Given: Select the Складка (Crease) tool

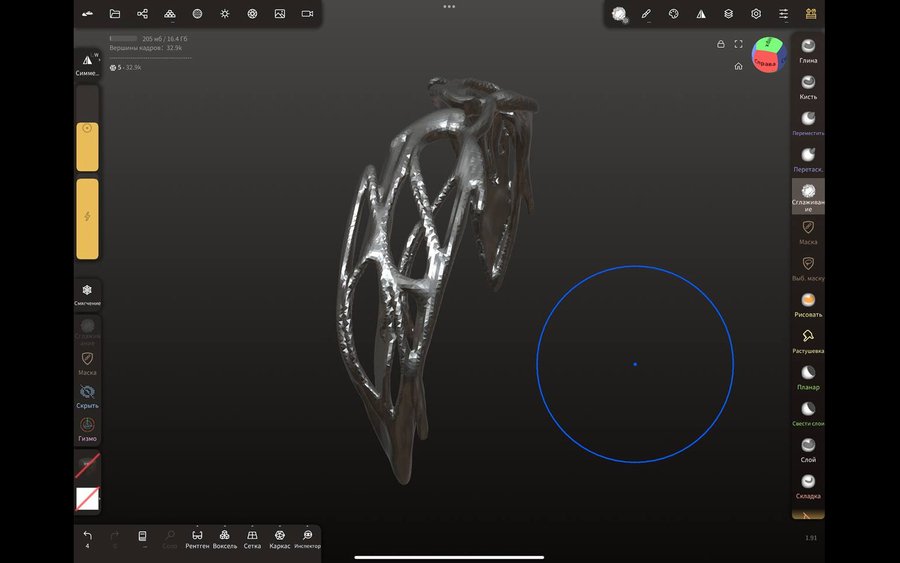Looking at the screenshot, I should point(808,482).
